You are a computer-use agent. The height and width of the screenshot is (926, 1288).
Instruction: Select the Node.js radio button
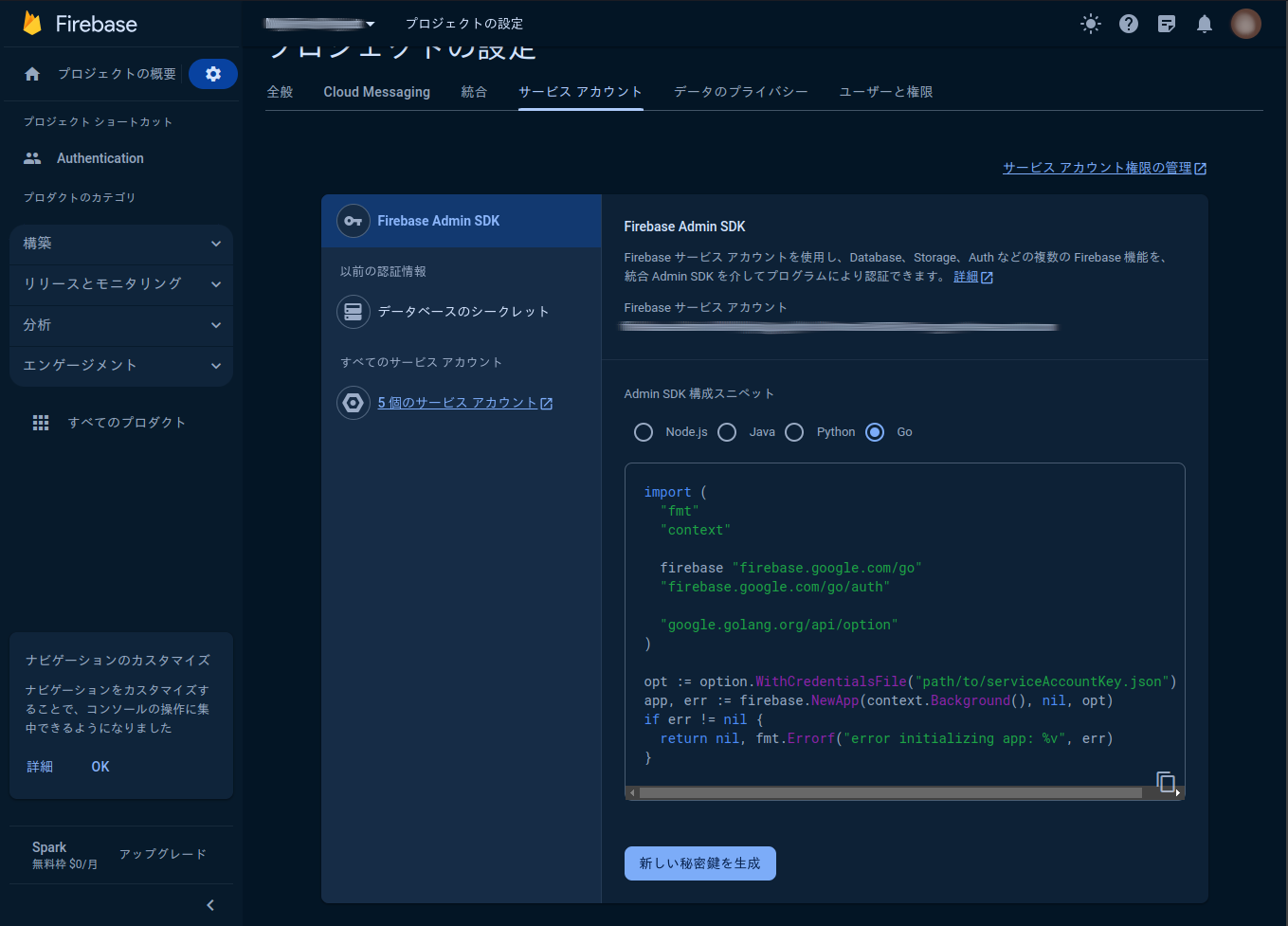pyautogui.click(x=644, y=432)
